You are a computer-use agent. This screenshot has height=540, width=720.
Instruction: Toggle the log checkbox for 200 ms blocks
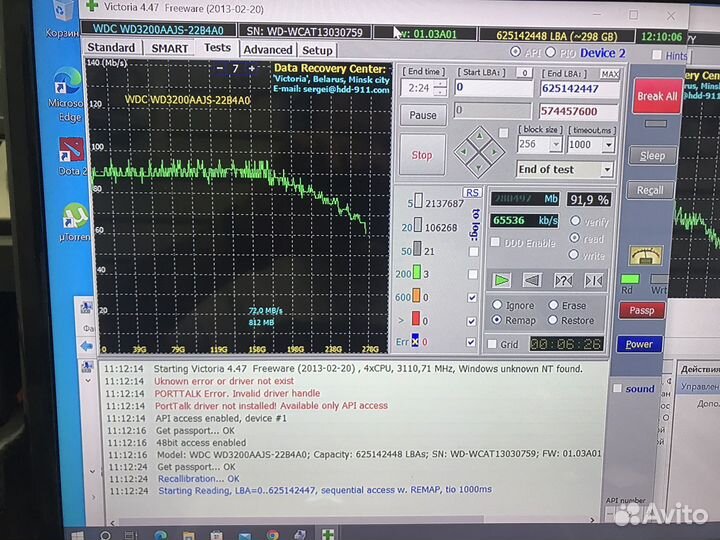point(472,275)
